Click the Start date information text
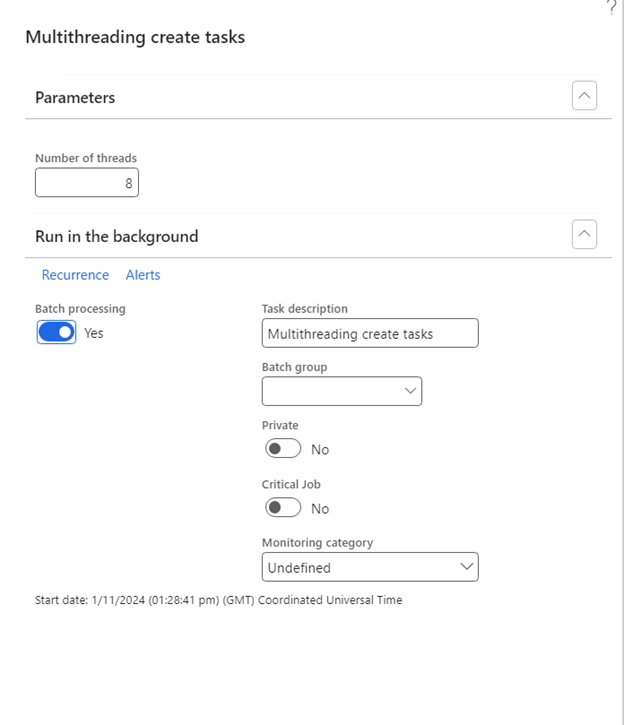This screenshot has width=624, height=725. coord(218,600)
